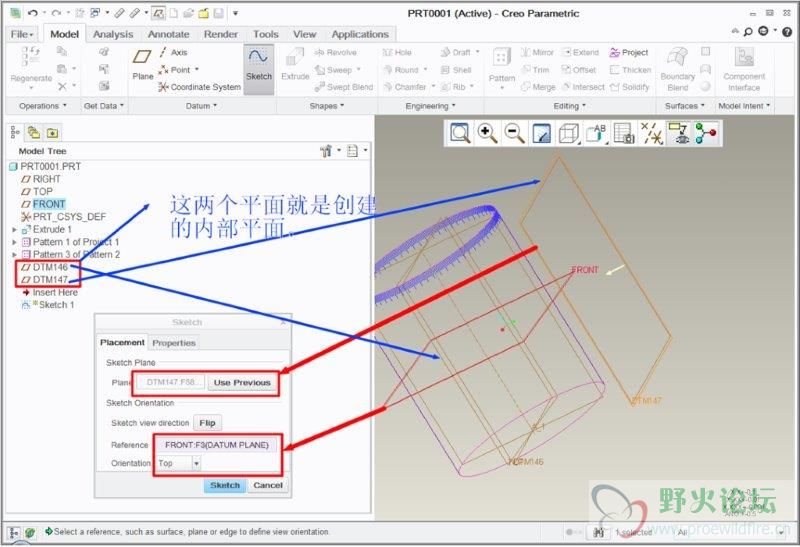Image resolution: width=800 pixels, height=547 pixels.
Task: Select the Offset tool
Action: (579, 70)
